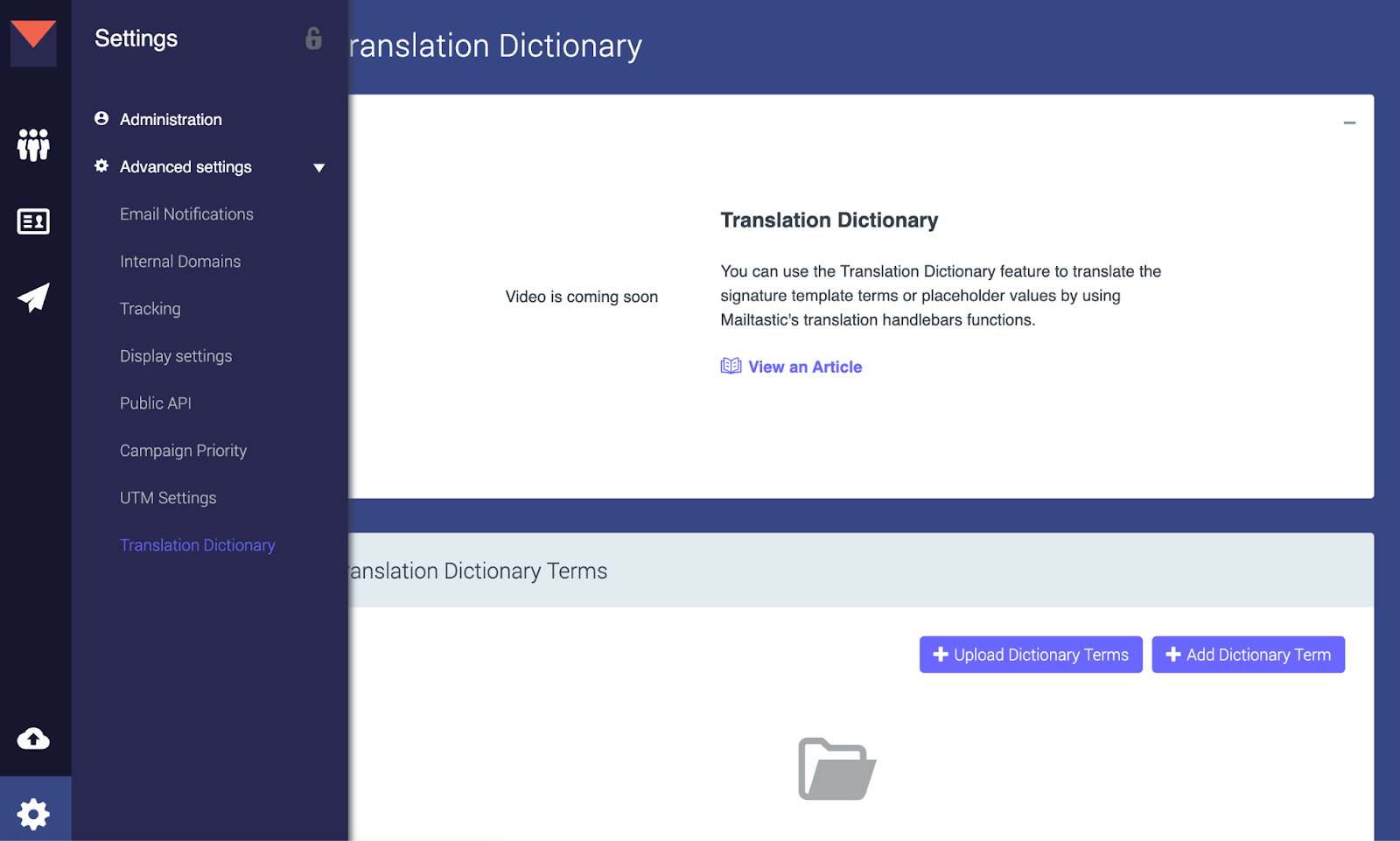The image size is (1400, 841).
Task: Click Add Dictionary Term button
Action: point(1248,655)
